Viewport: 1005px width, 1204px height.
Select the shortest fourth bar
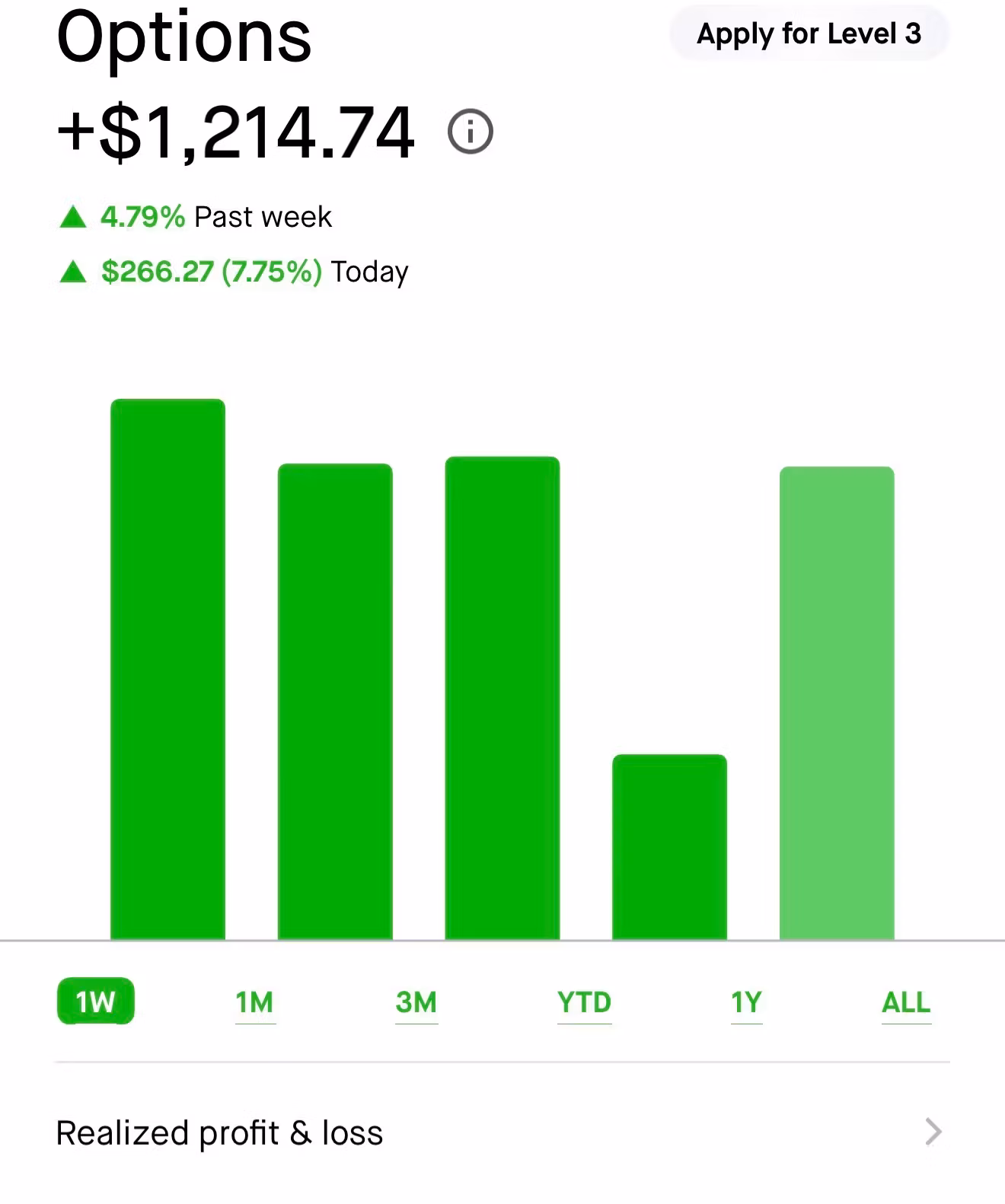click(670, 847)
